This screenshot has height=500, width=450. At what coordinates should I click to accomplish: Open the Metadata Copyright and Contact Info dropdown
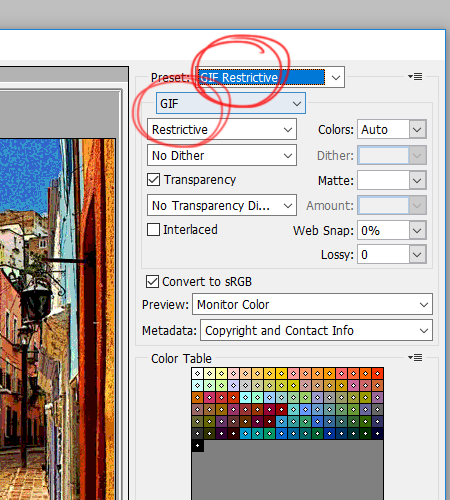(316, 330)
